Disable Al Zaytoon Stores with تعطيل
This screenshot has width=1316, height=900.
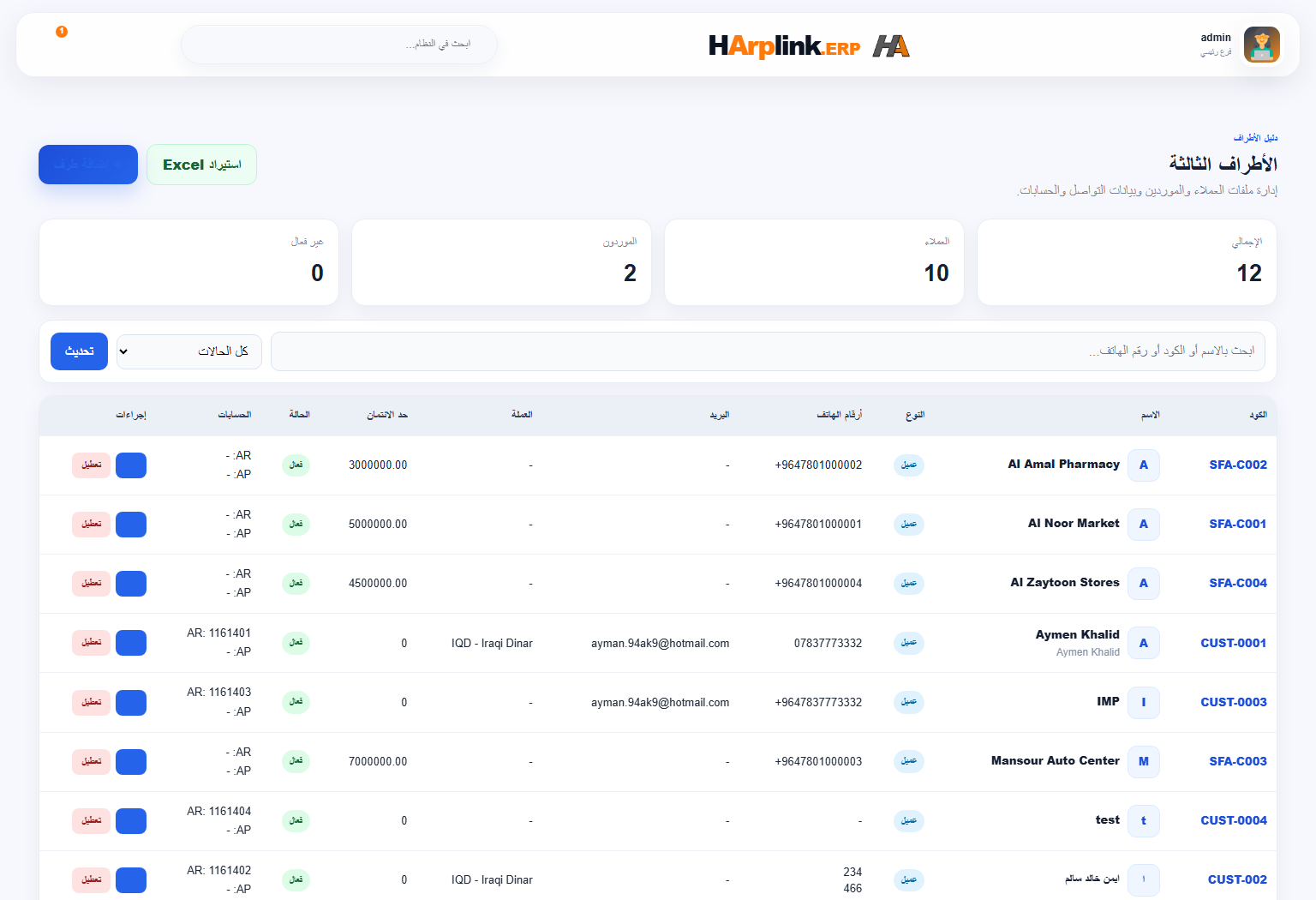pos(91,584)
